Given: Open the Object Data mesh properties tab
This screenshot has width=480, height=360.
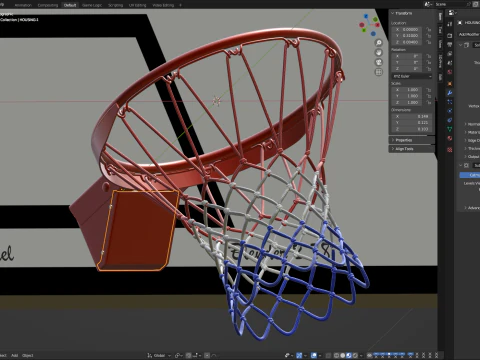Looking at the screenshot, I should tap(450, 129).
